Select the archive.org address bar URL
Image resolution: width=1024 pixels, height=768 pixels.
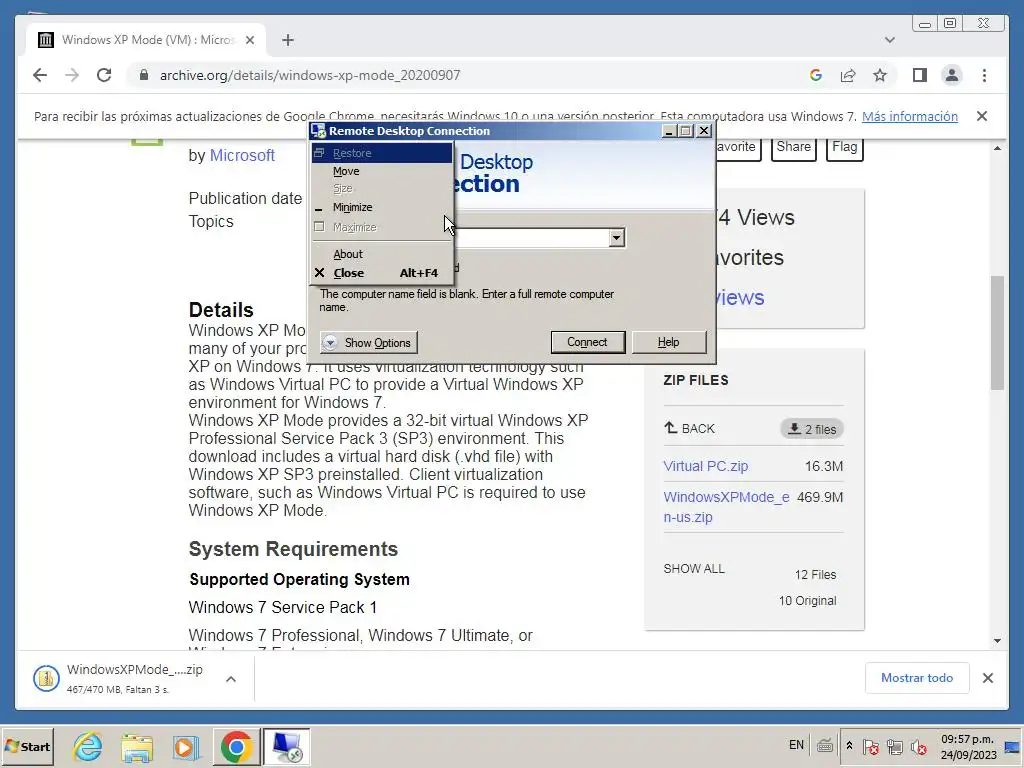tap(310, 75)
